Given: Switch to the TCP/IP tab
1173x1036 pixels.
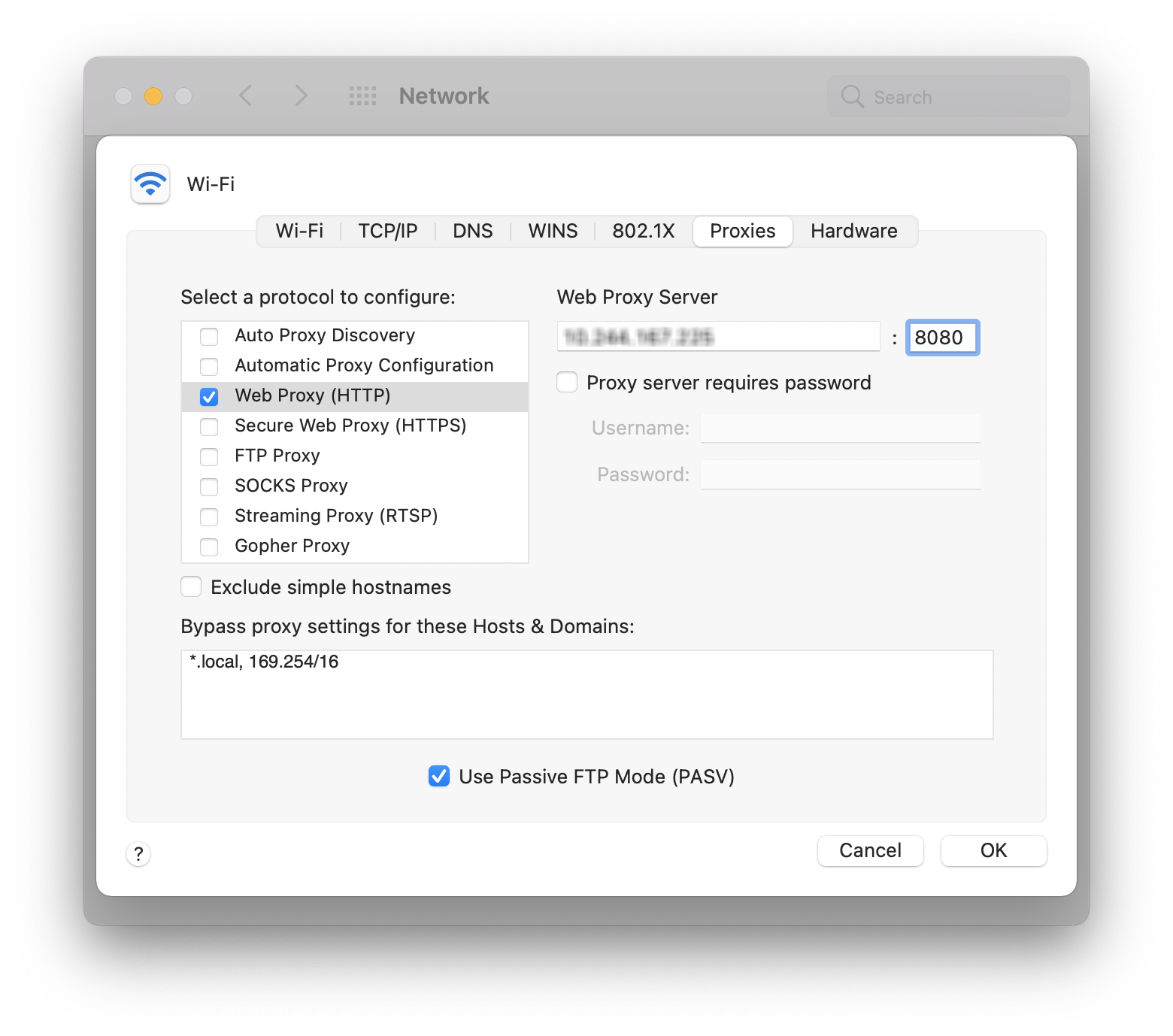Looking at the screenshot, I should pyautogui.click(x=387, y=231).
